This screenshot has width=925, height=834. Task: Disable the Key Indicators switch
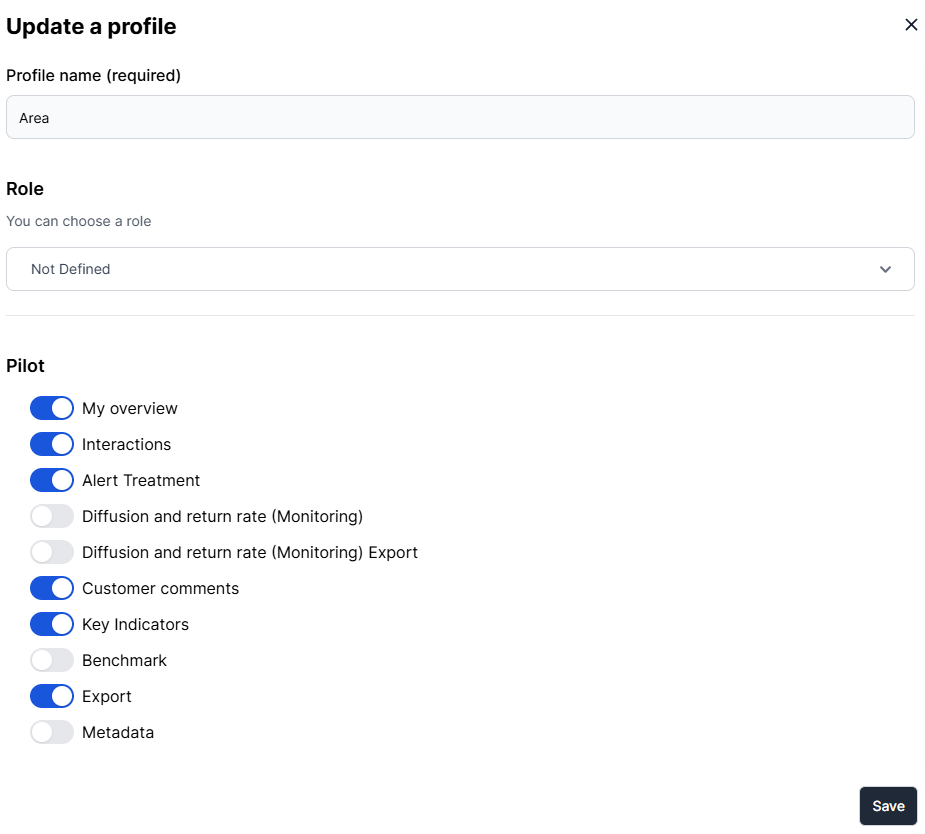point(52,624)
